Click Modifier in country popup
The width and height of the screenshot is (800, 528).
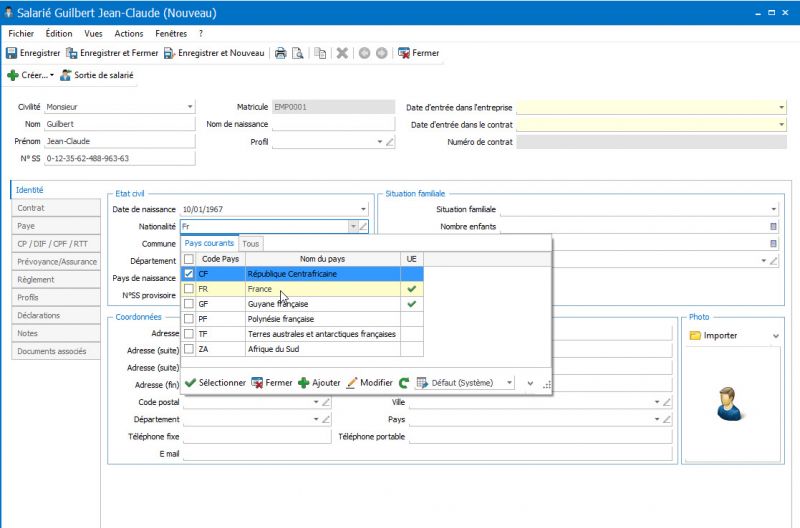369,383
